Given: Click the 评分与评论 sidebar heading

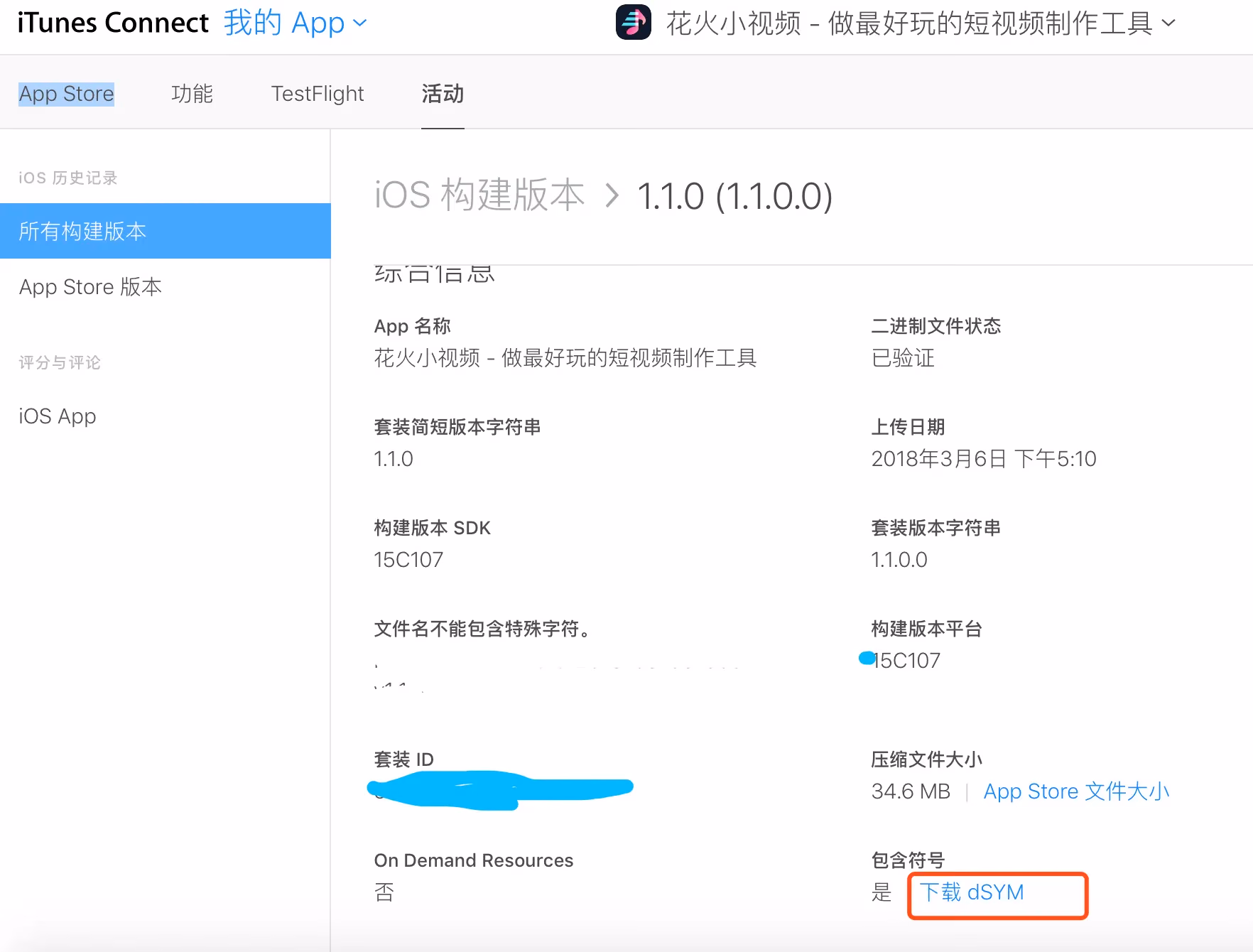Looking at the screenshot, I should point(60,362).
